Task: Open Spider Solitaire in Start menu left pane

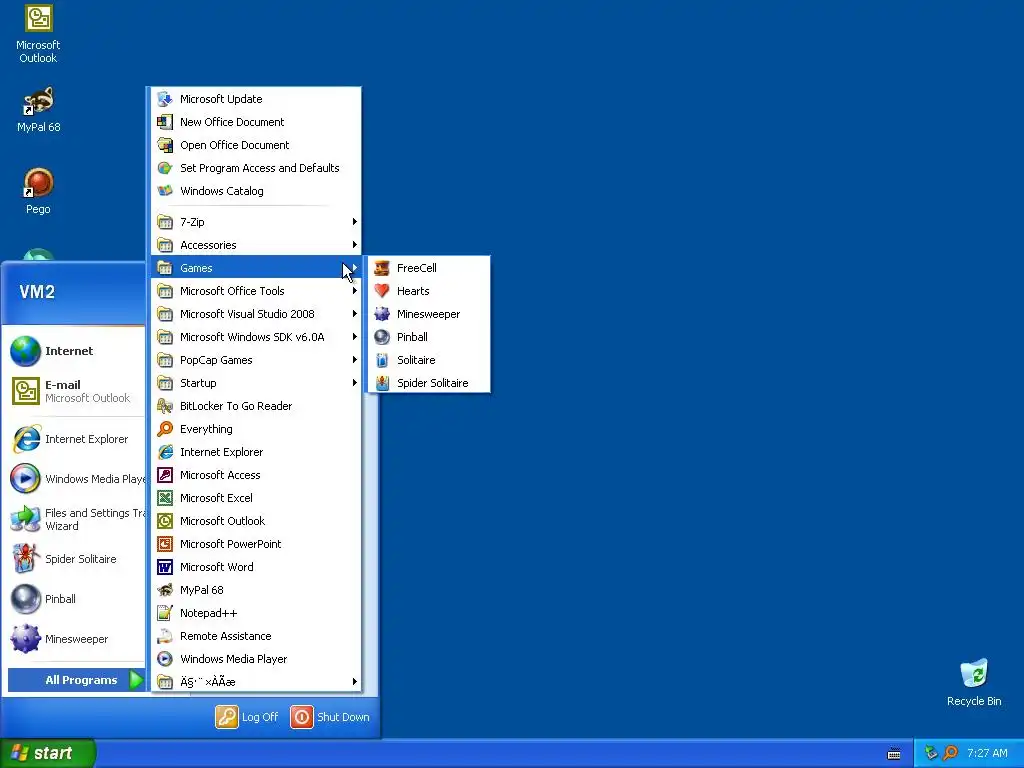Action: pos(75,559)
